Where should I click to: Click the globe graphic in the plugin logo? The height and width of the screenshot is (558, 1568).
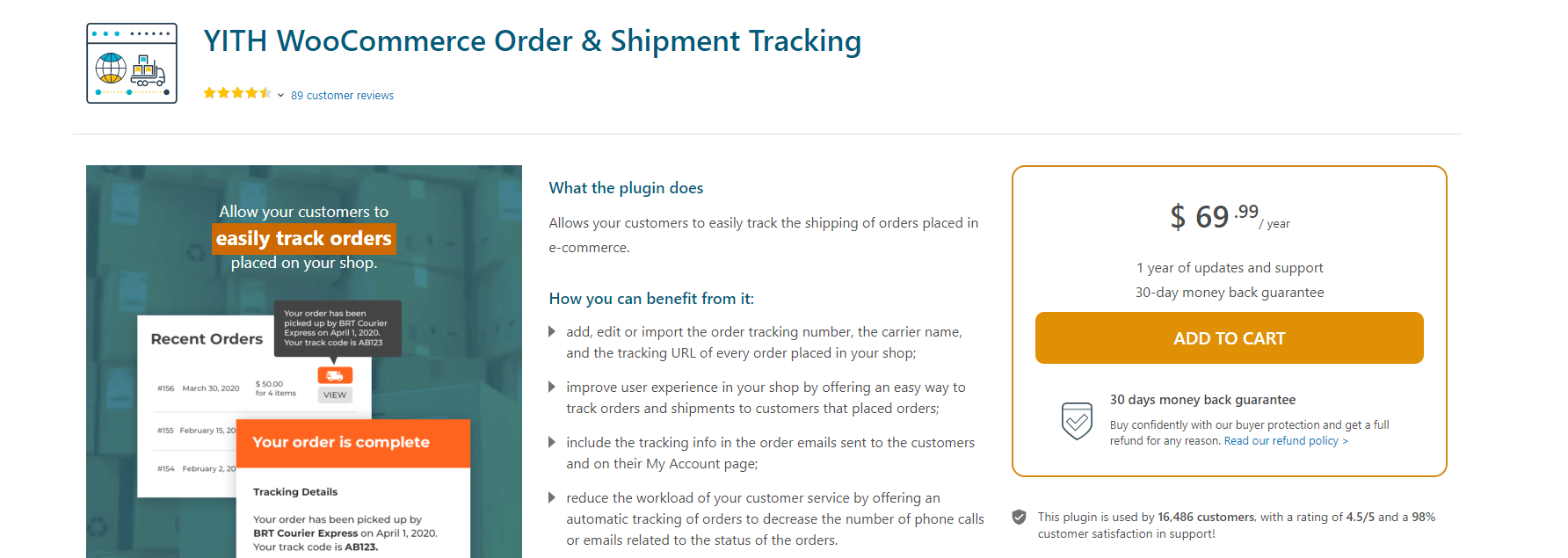[109, 70]
